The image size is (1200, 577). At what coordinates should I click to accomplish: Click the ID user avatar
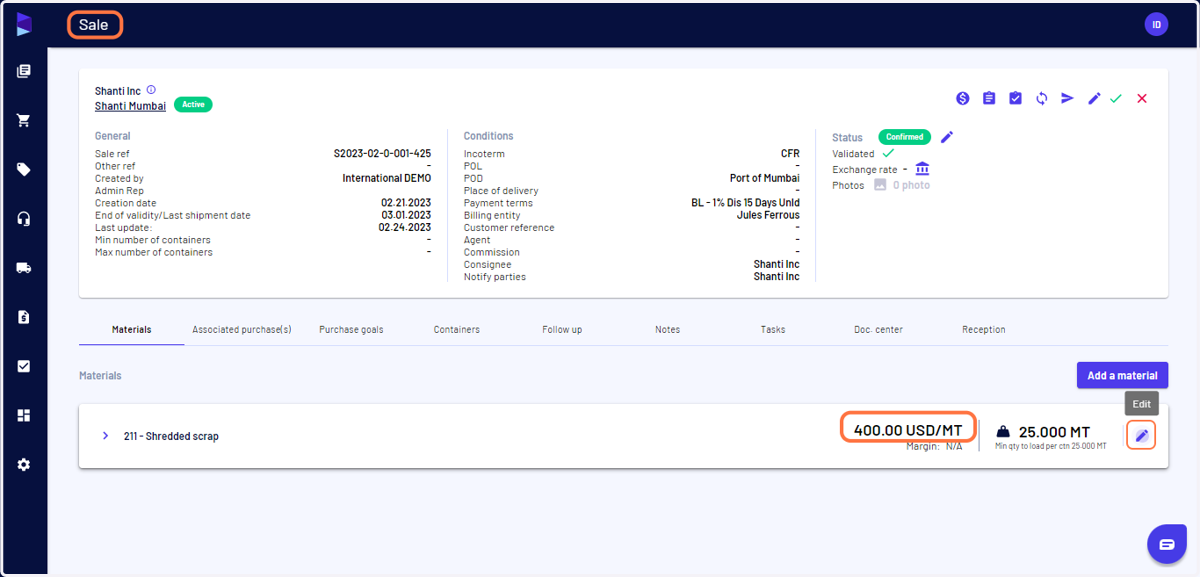[1156, 25]
